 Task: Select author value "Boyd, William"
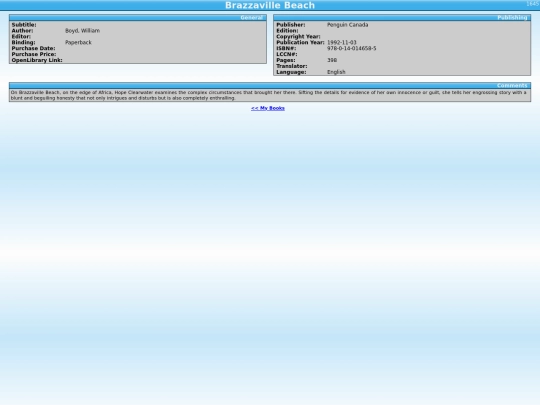pyautogui.click(x=82, y=31)
